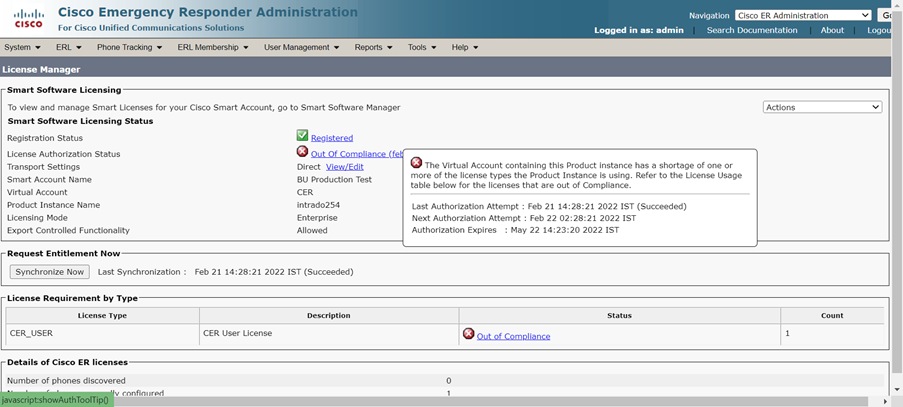Open the ERL Membership menu
Image resolution: width=903 pixels, height=407 pixels.
(x=213, y=47)
